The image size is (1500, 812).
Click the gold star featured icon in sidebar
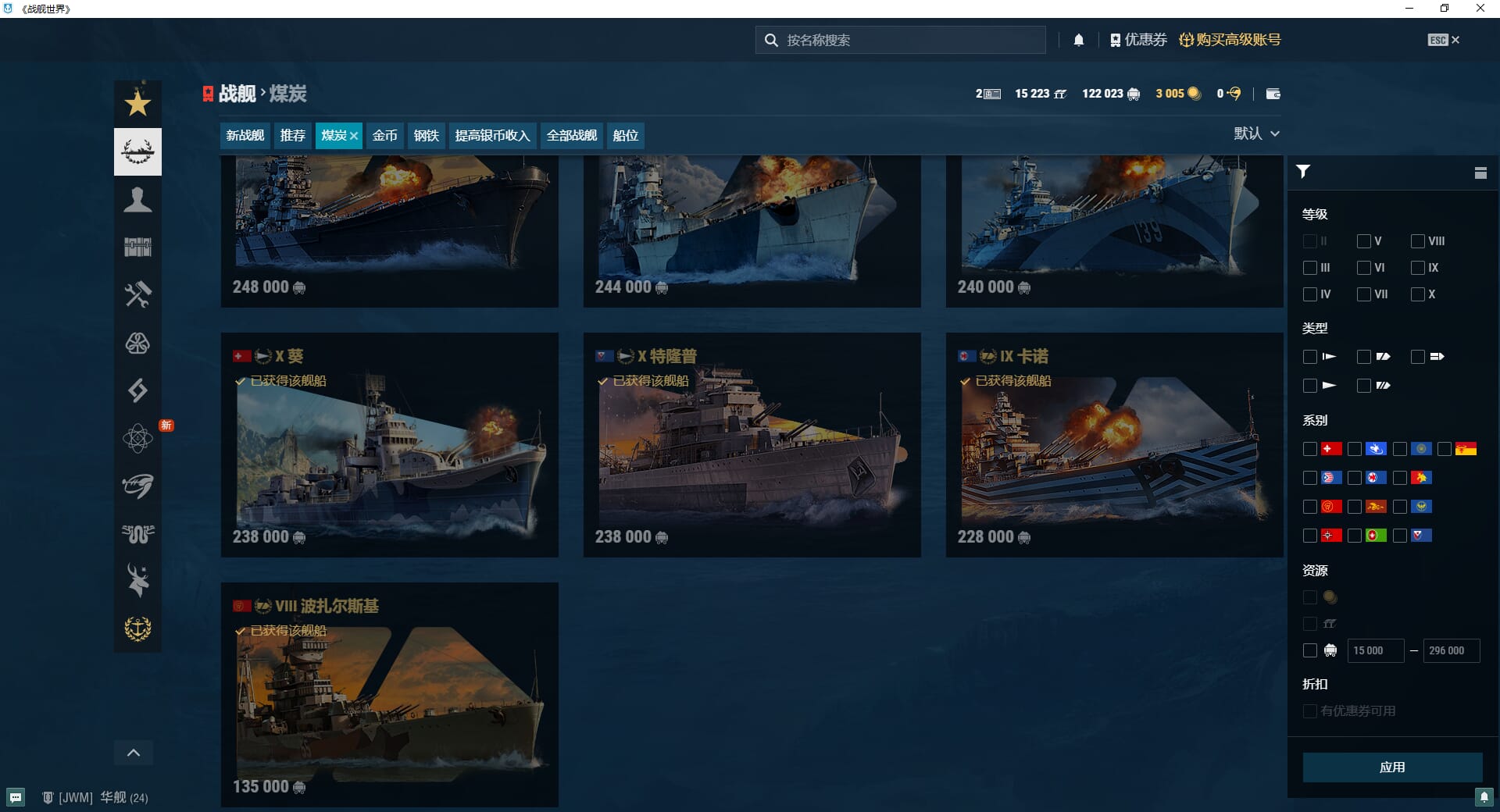point(137,103)
